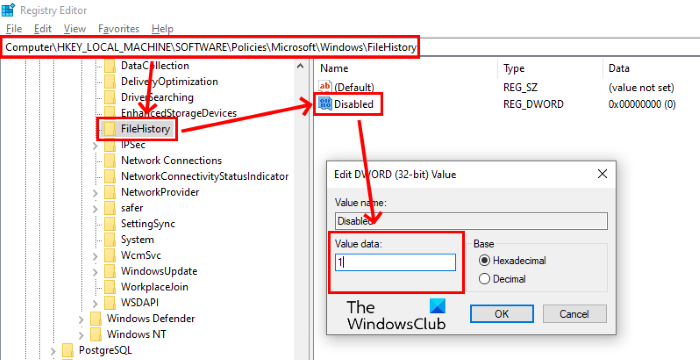The height and width of the screenshot is (360, 700).
Task: Select the WindowsUpdate folder icon
Action: [110, 272]
